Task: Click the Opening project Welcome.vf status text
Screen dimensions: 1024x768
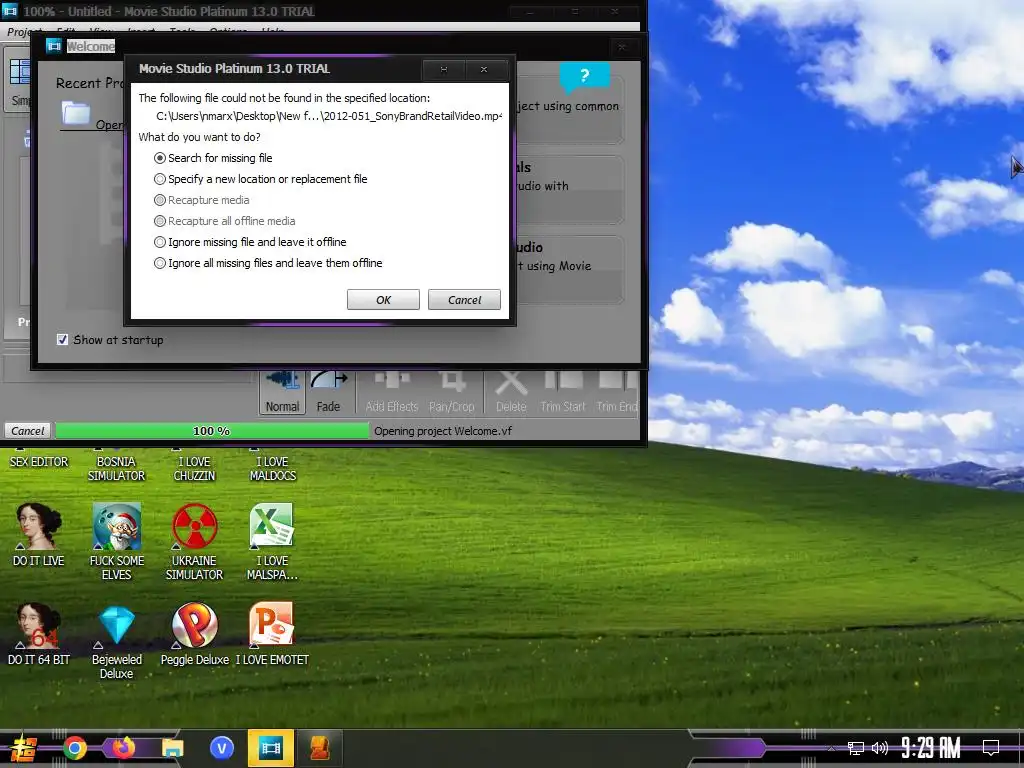Action: click(443, 431)
